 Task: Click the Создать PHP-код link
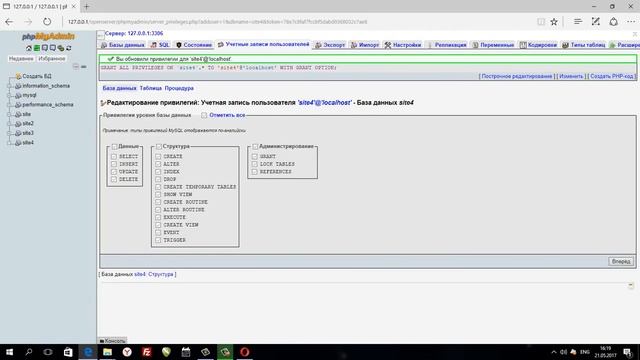(611, 76)
